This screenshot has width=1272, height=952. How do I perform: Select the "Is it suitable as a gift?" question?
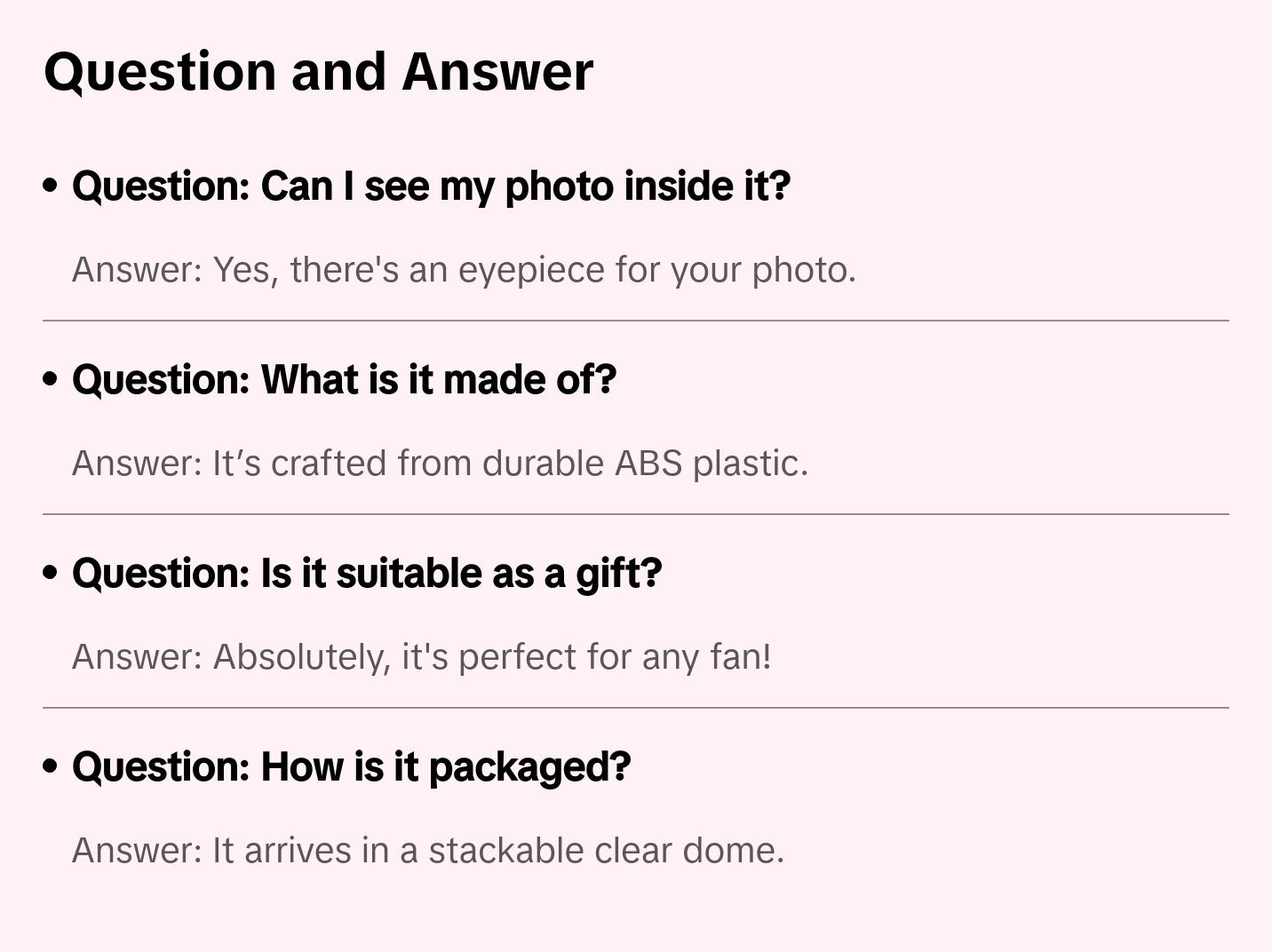click(x=367, y=574)
